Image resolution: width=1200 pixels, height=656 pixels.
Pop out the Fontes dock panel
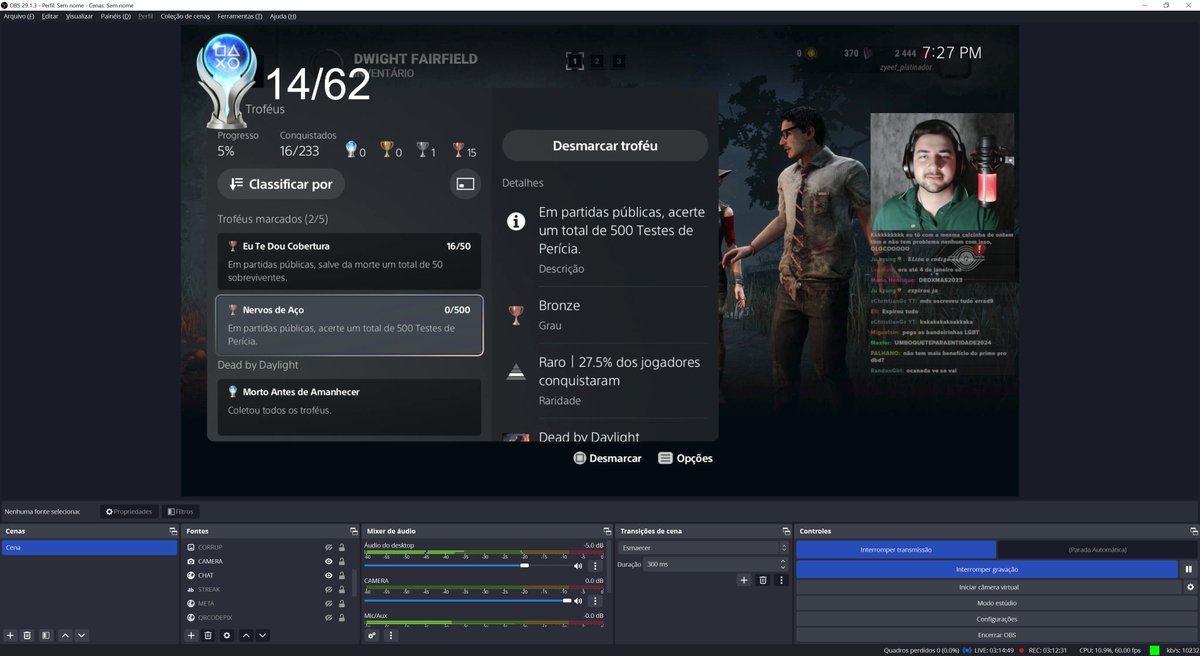coord(353,531)
